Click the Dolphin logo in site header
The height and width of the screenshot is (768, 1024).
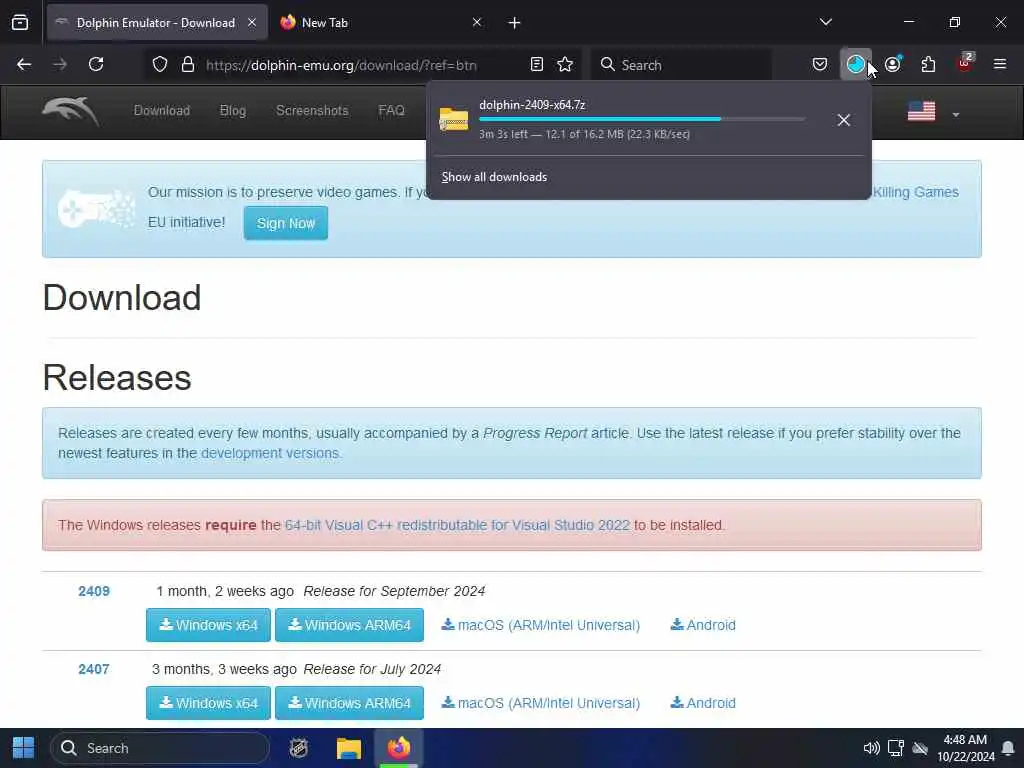(71, 111)
